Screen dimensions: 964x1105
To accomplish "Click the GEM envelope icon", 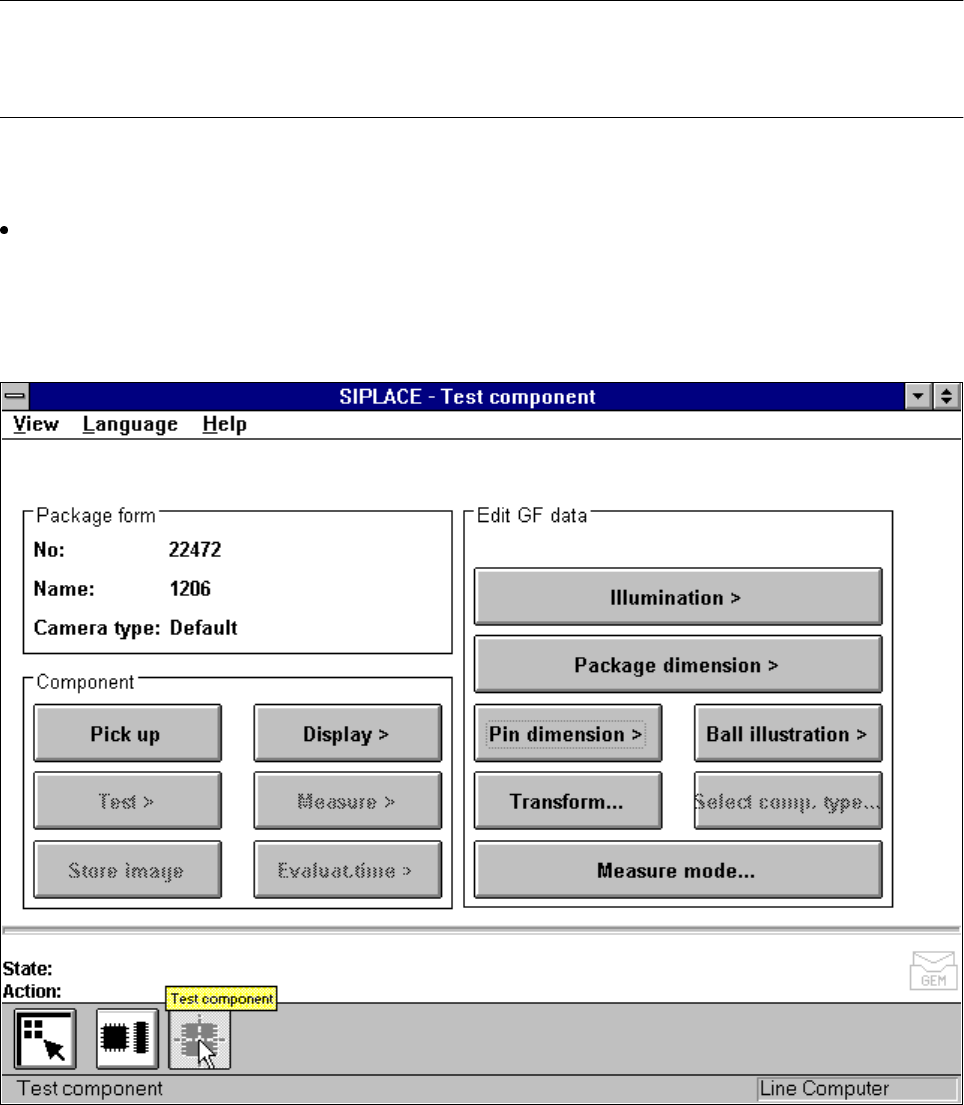I will point(934,970).
